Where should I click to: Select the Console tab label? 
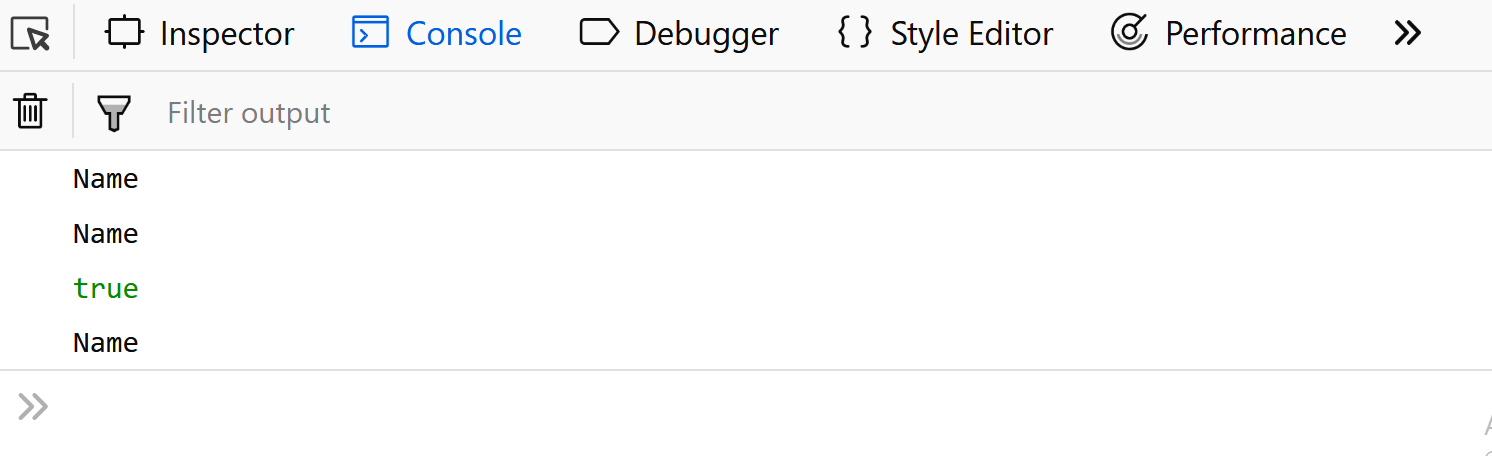[464, 34]
